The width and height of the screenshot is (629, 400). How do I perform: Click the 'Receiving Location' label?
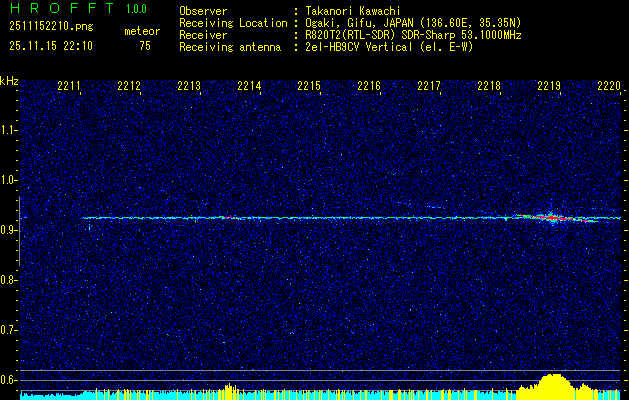coord(233,23)
